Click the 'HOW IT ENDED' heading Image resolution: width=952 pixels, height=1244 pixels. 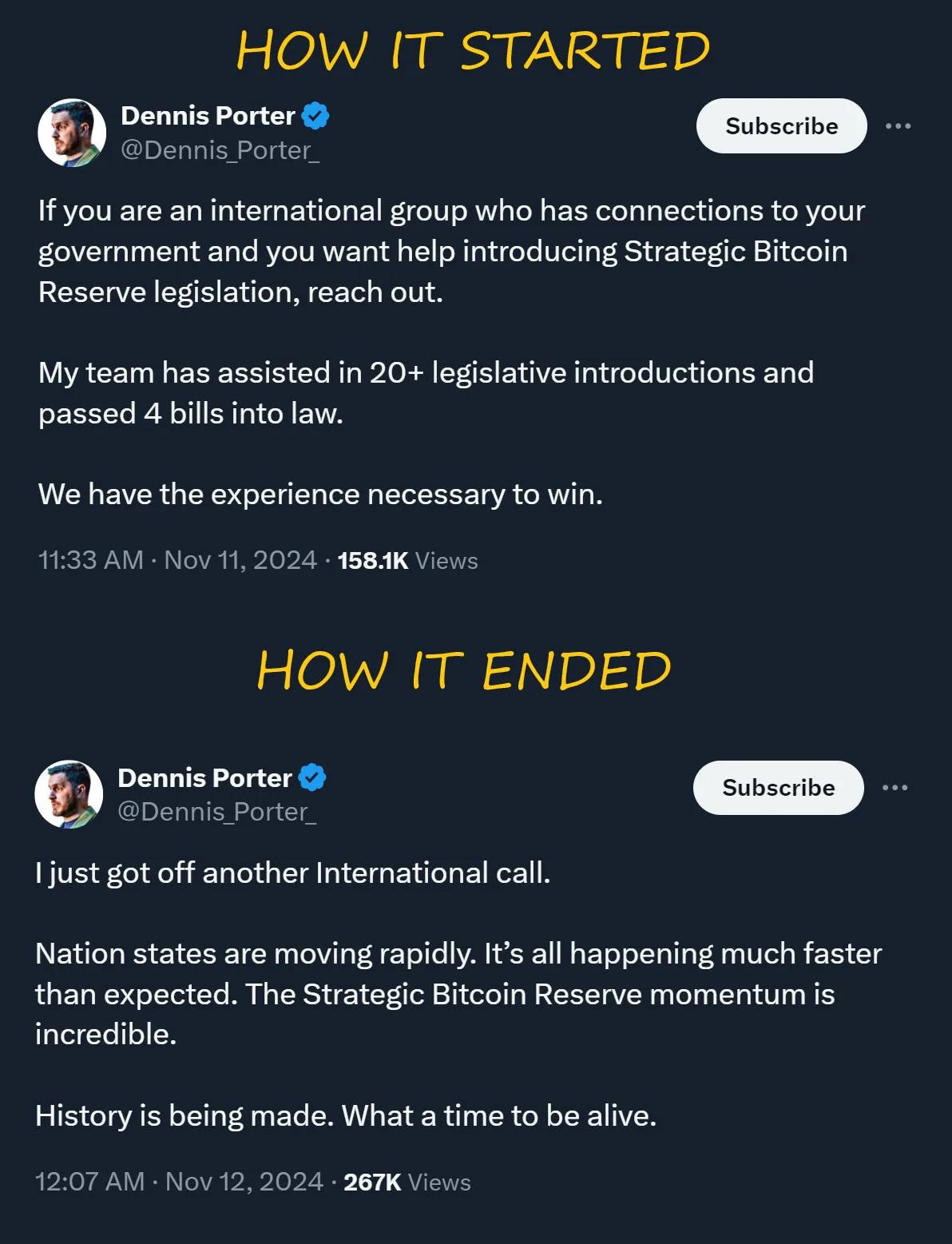pos(464,670)
